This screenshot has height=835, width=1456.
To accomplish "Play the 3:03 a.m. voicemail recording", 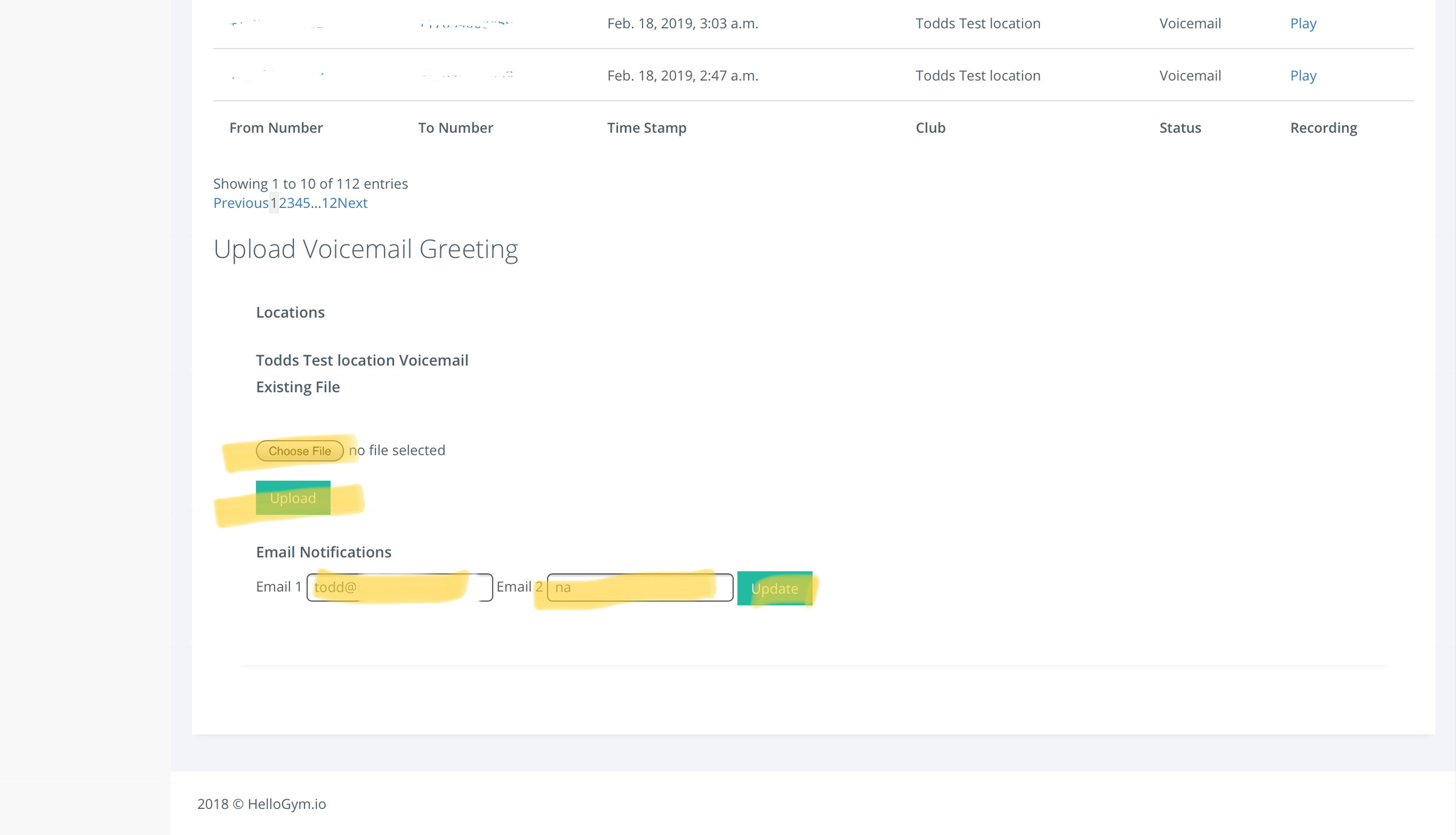I will (1303, 24).
